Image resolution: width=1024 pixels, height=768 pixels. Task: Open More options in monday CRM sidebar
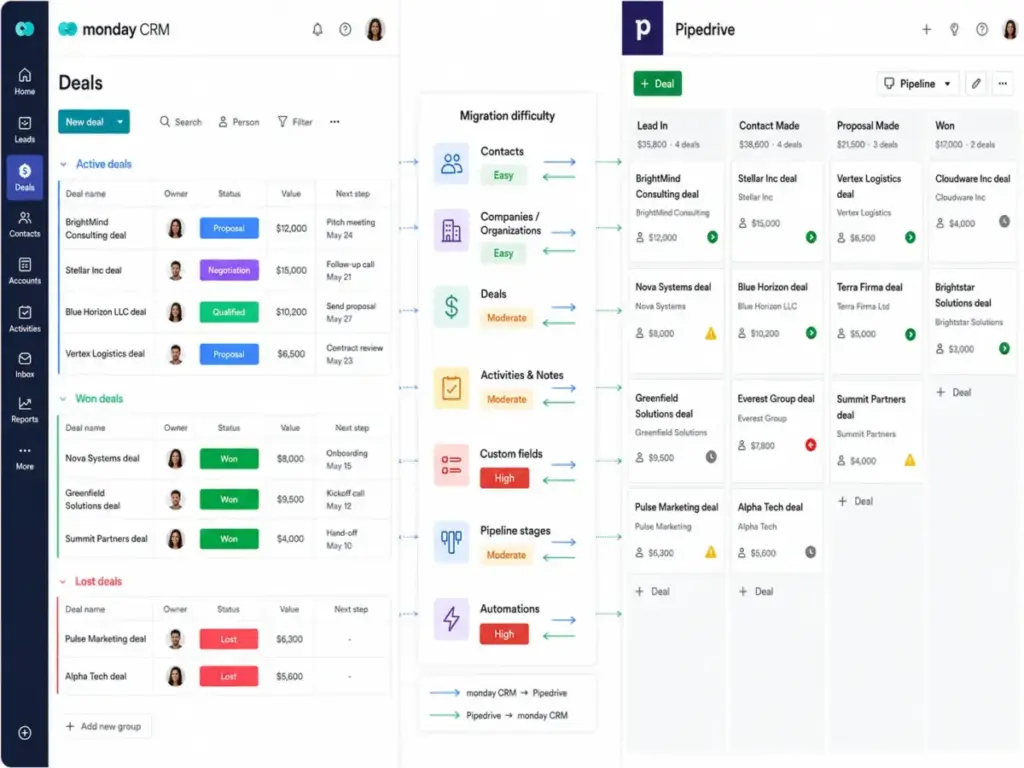[x=24, y=458]
